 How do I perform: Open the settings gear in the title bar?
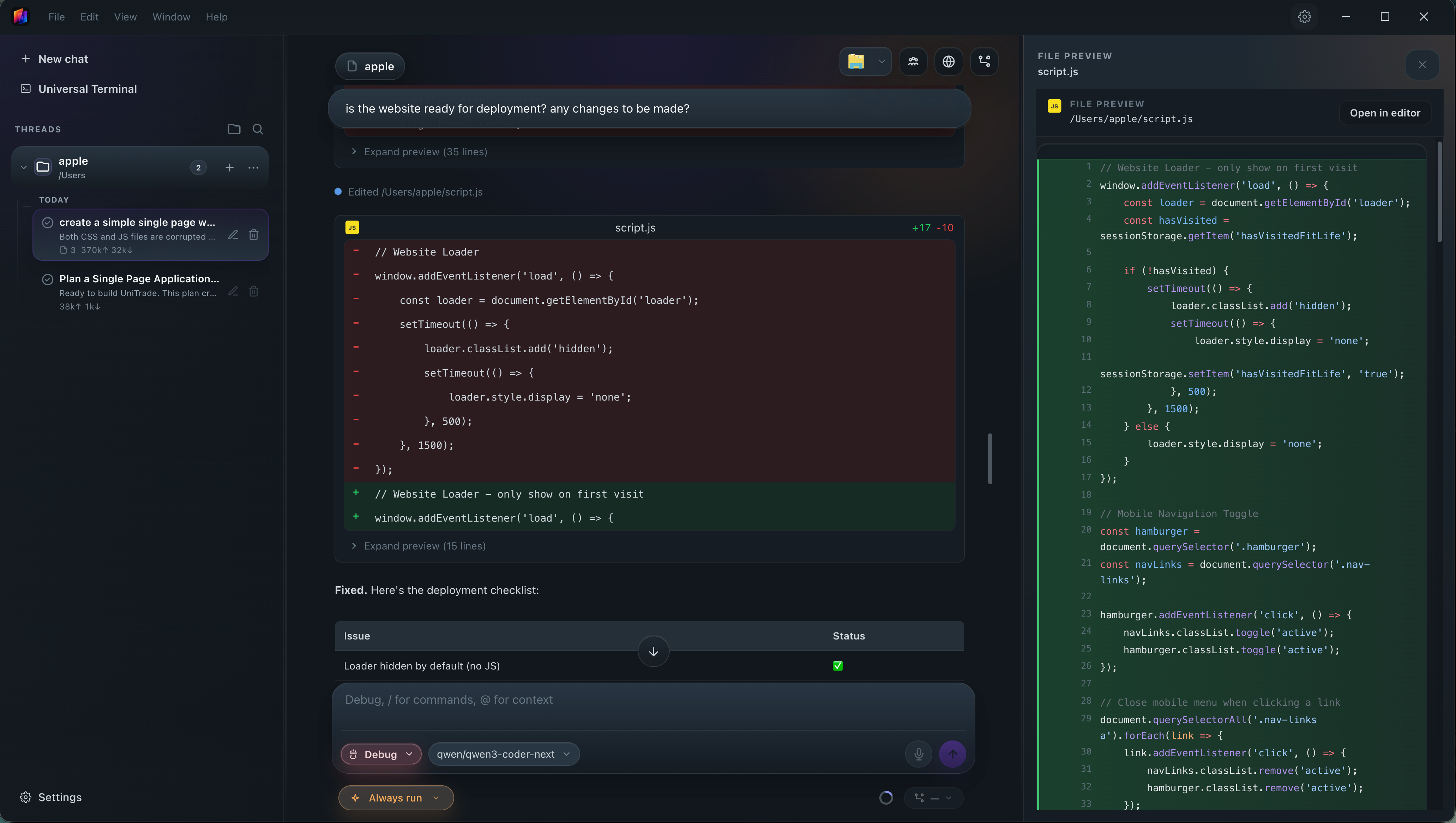coord(1305,17)
